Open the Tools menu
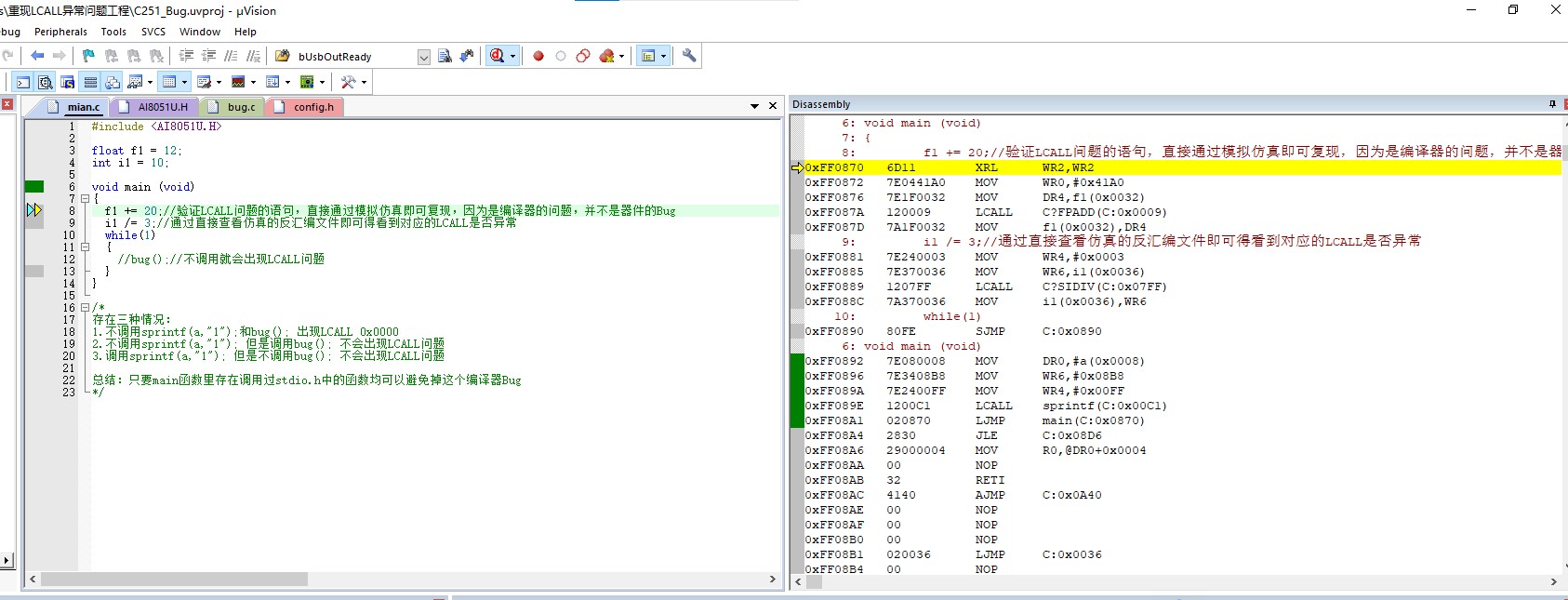 113,32
